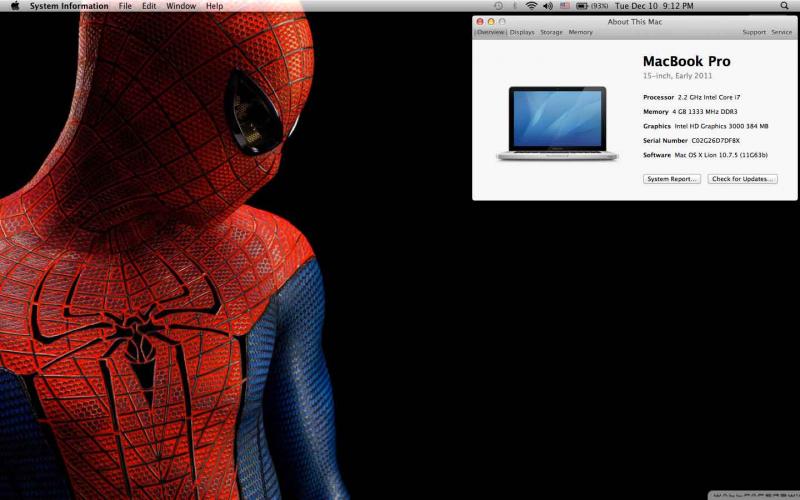Click Check for Updates button
The height and width of the screenshot is (500, 800).
pos(742,179)
